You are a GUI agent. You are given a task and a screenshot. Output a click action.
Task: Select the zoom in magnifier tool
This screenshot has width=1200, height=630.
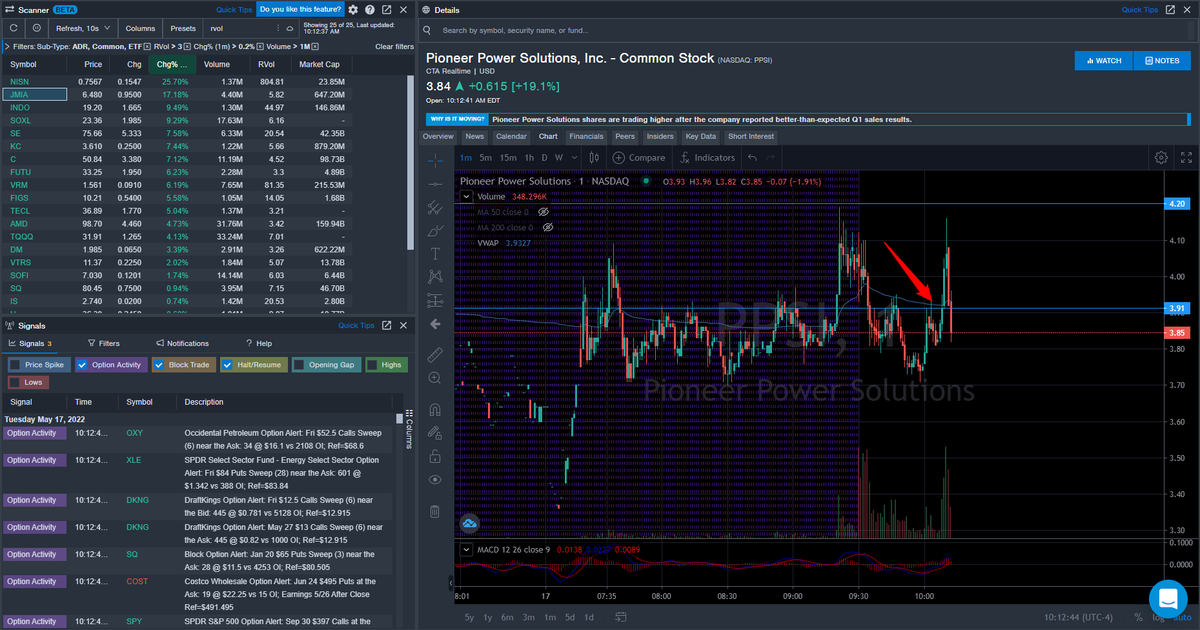click(x=435, y=378)
